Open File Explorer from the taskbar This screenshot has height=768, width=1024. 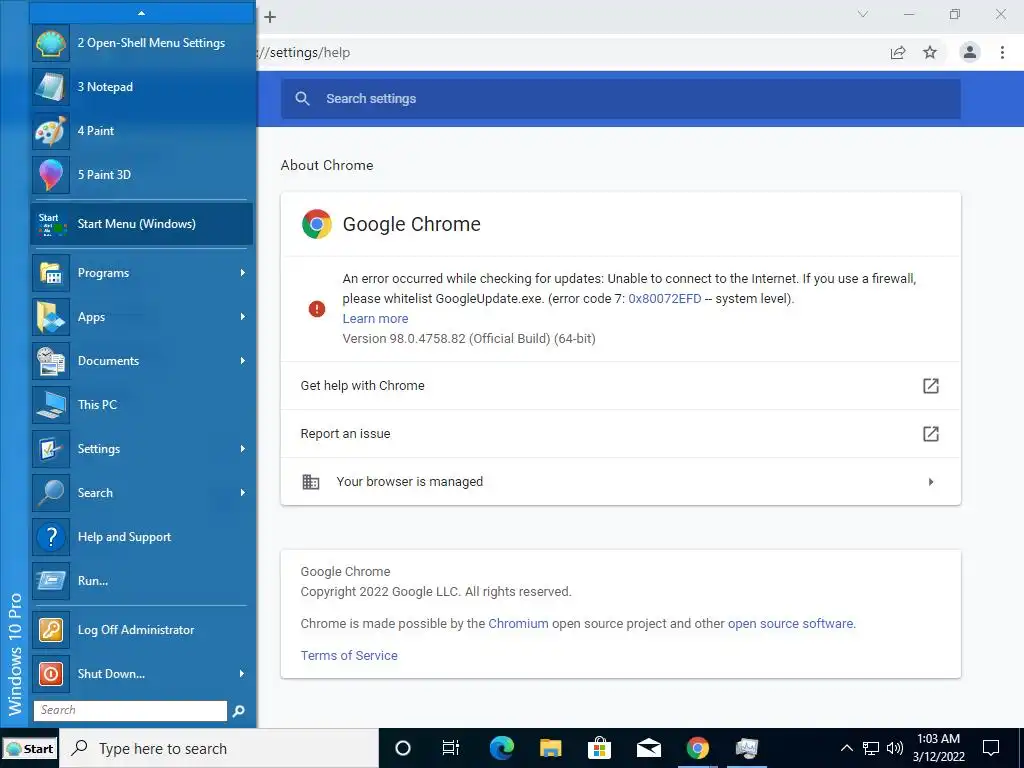[551, 748]
